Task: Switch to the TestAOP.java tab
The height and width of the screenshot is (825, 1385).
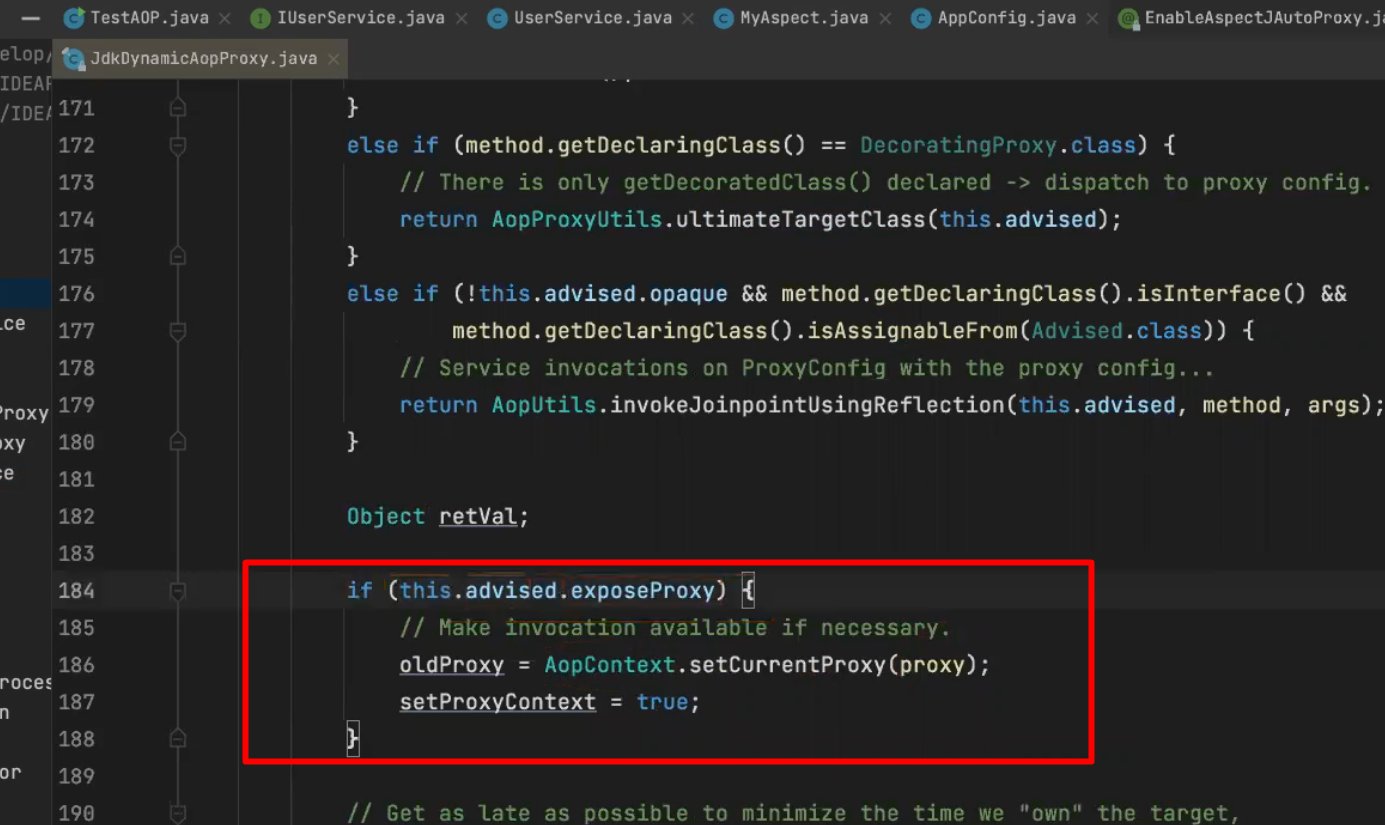Action: tap(148, 18)
